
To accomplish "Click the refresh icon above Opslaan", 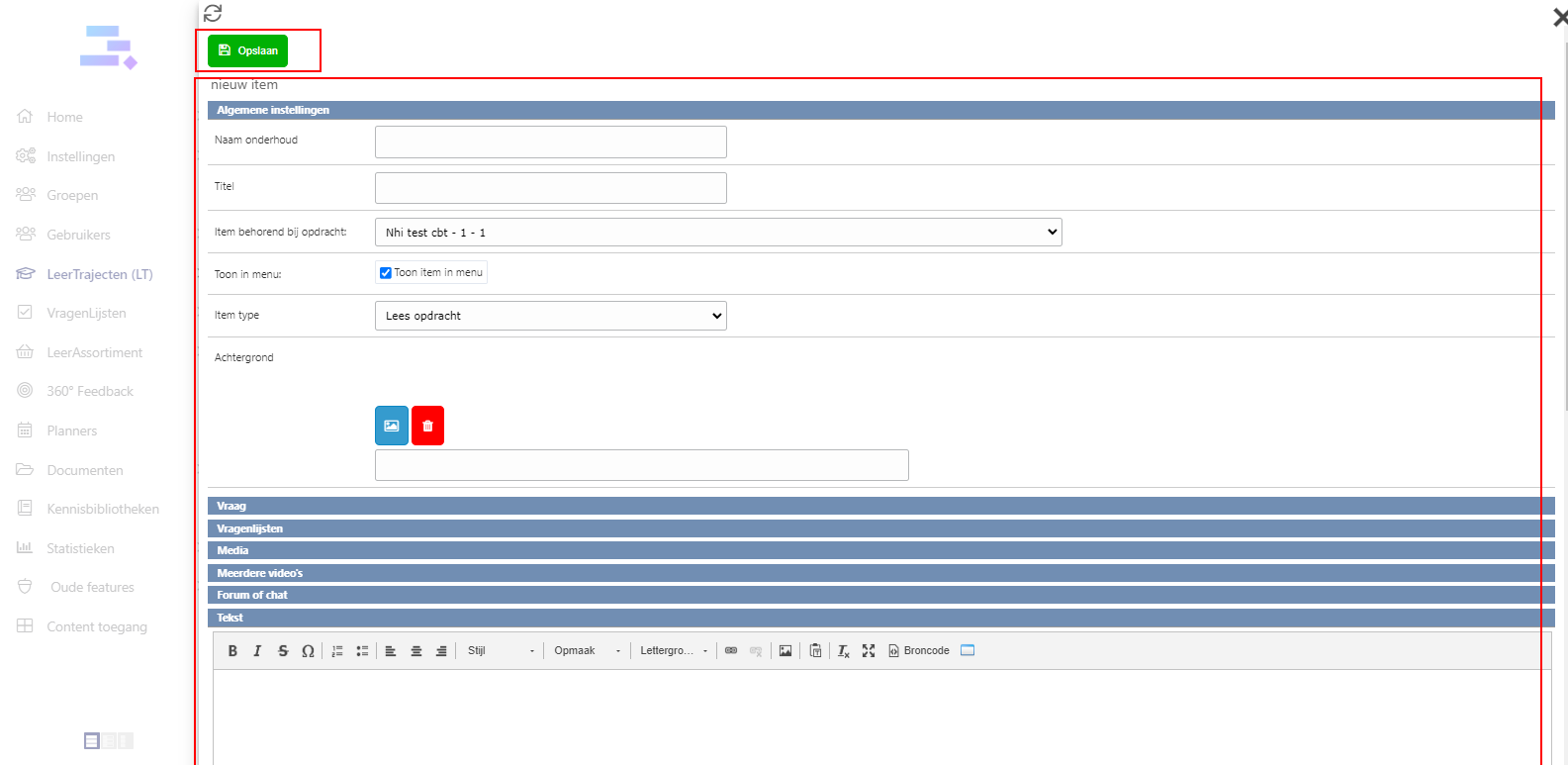I will click(x=213, y=13).
